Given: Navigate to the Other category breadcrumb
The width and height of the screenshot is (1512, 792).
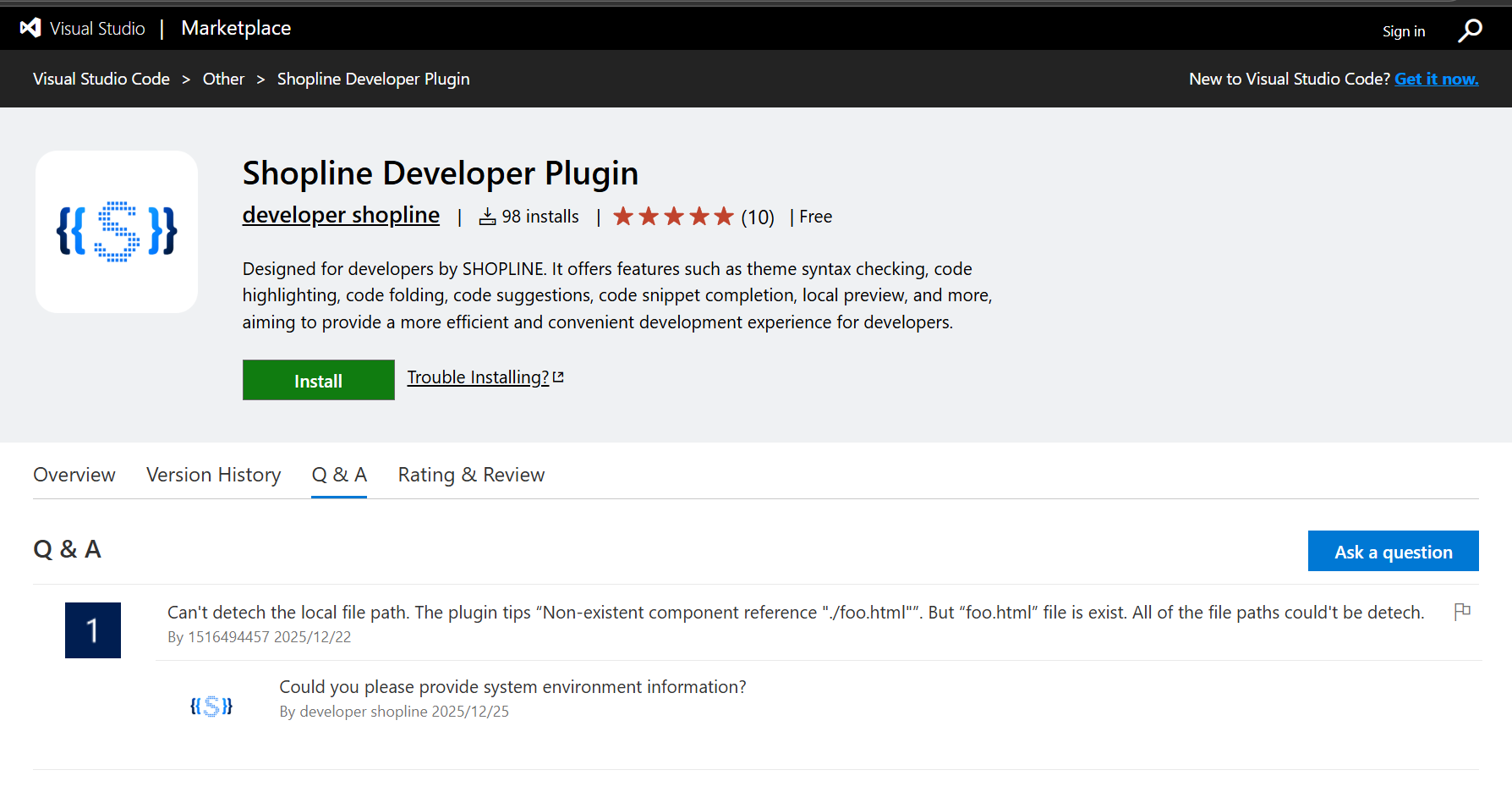Looking at the screenshot, I should (x=223, y=79).
